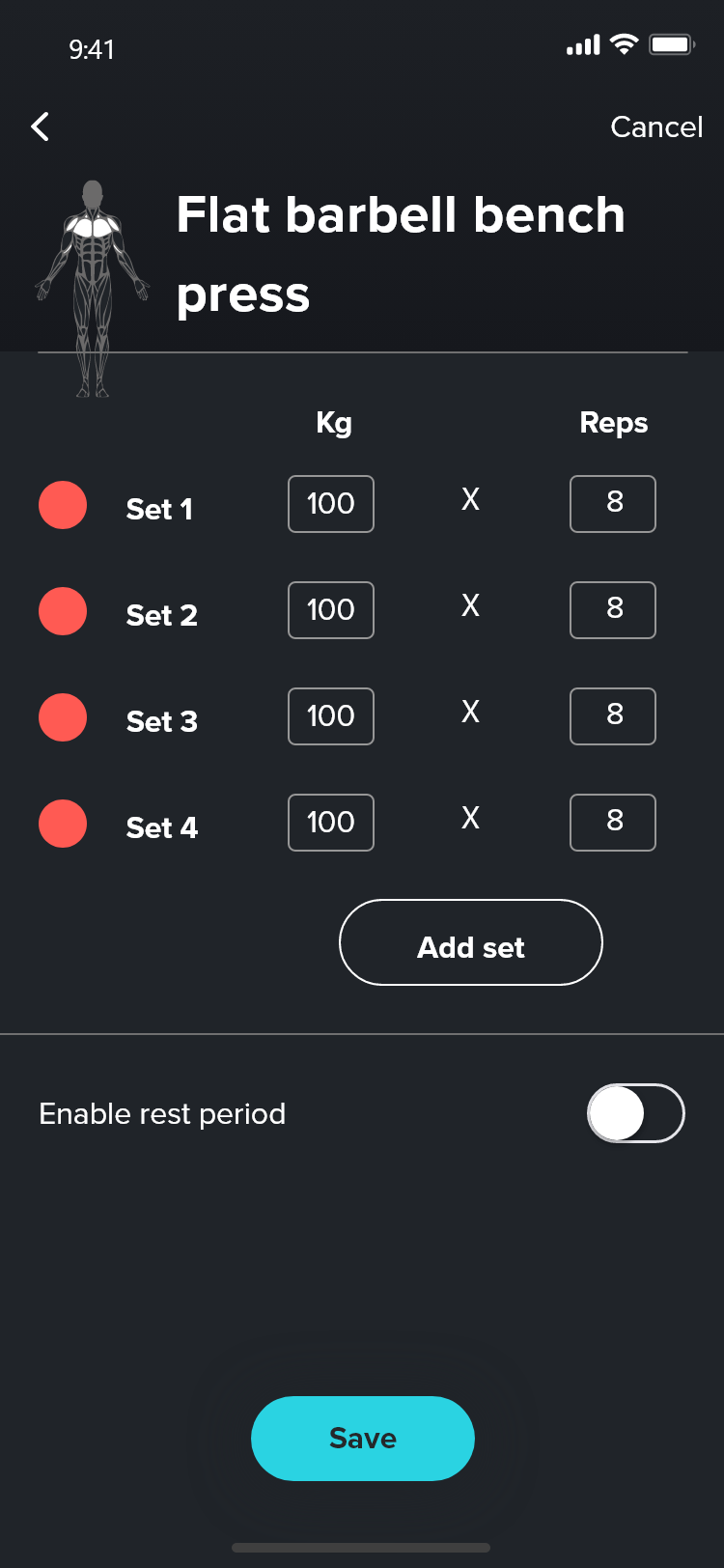Change the Set 4 reps value
Screen dimensions: 724x1568
pyautogui.click(x=613, y=823)
